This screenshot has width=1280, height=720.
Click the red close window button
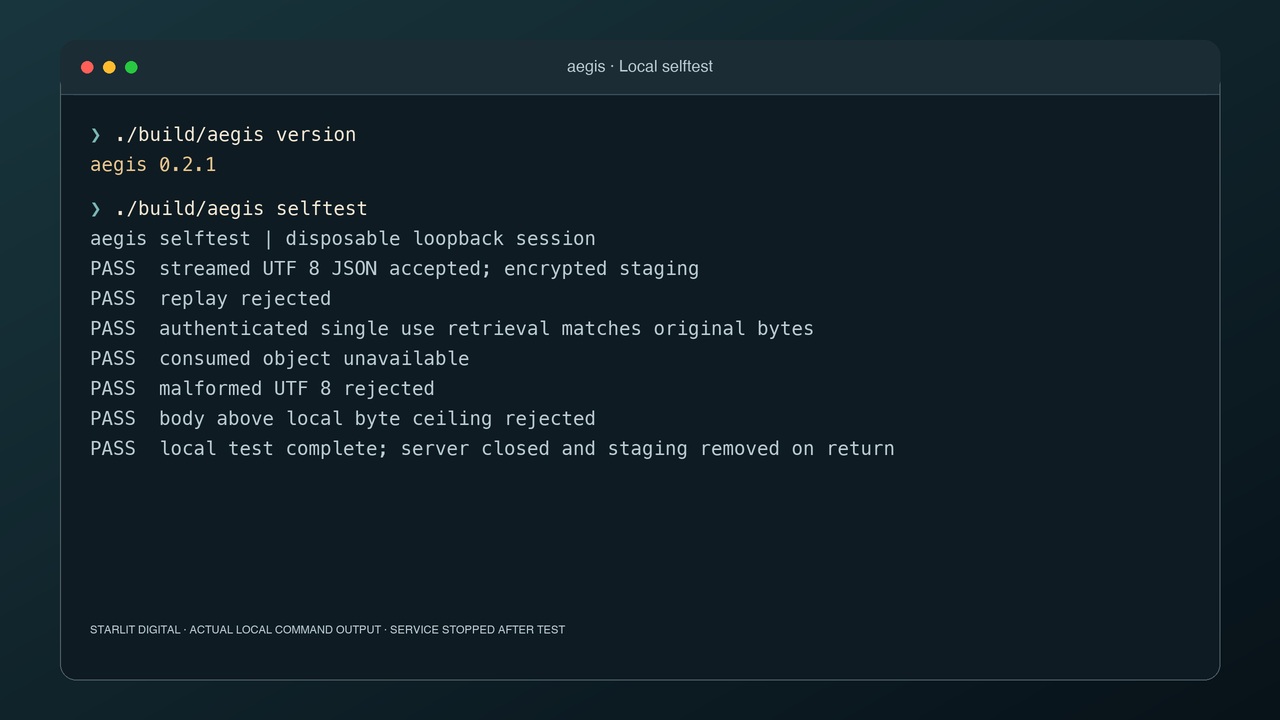pos(87,67)
